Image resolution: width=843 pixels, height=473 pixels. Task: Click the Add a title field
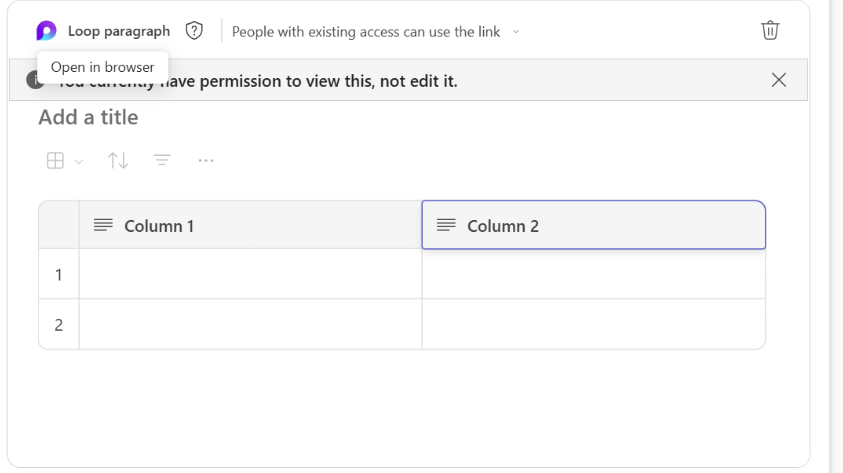[88, 117]
